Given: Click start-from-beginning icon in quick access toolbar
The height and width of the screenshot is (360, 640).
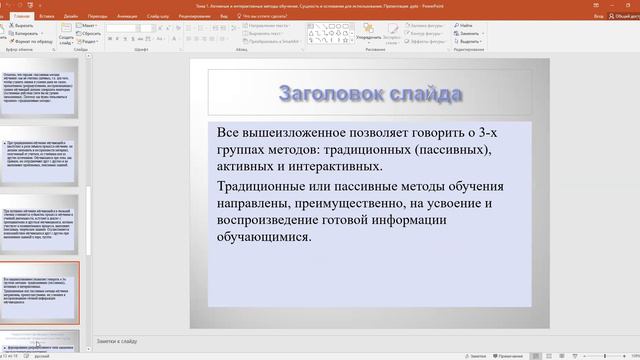Looking at the screenshot, I should (30, 6).
